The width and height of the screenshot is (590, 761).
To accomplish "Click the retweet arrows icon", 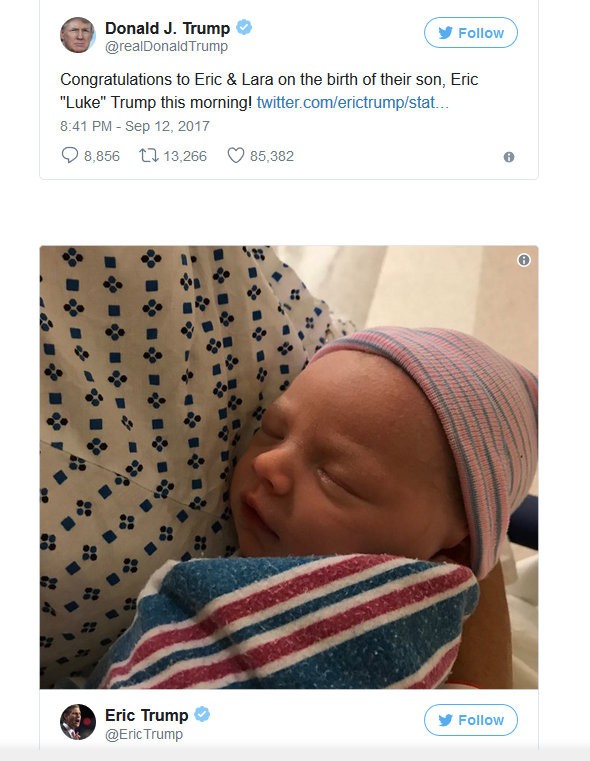I will 148,155.
